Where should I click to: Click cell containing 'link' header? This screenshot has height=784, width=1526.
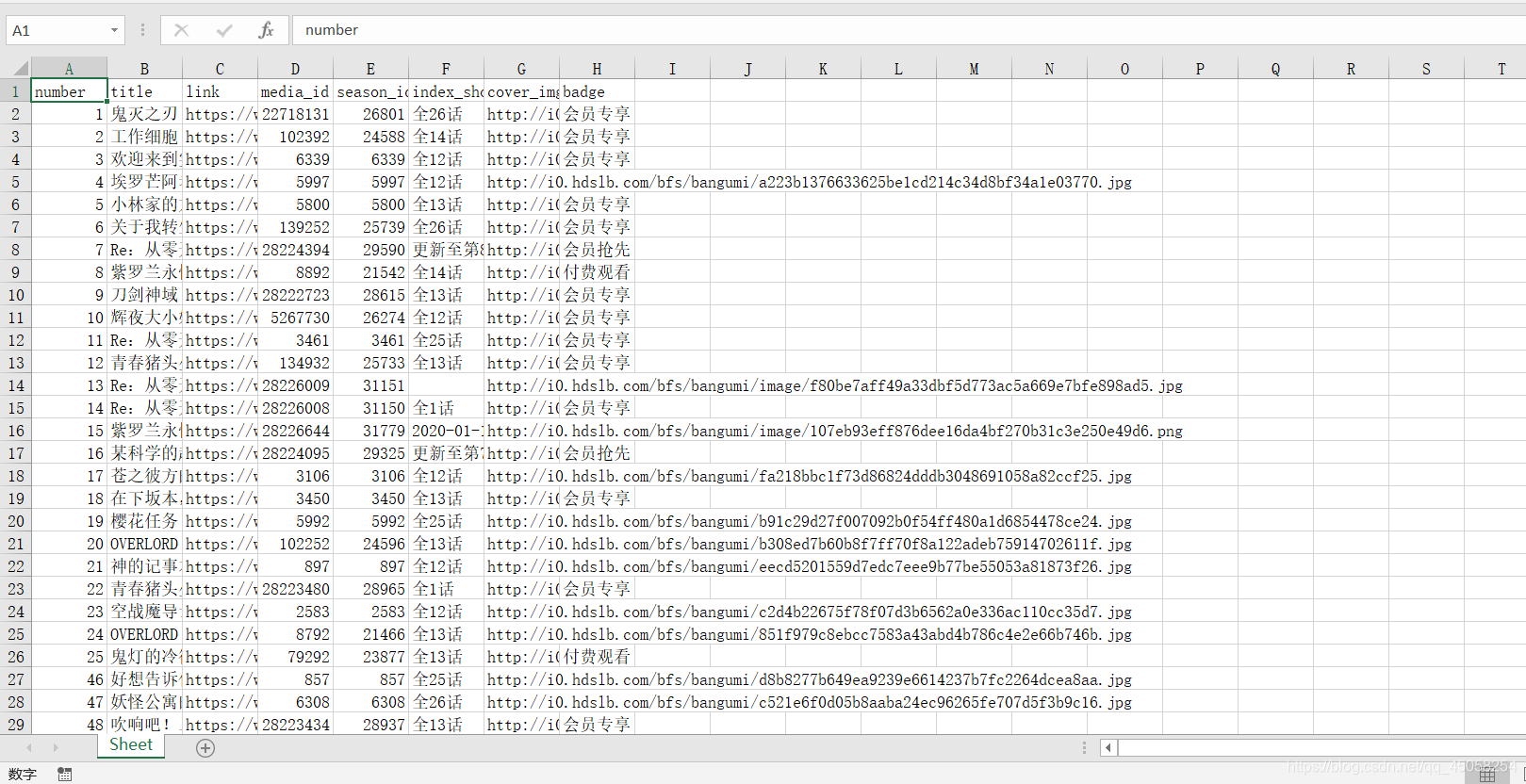[220, 91]
